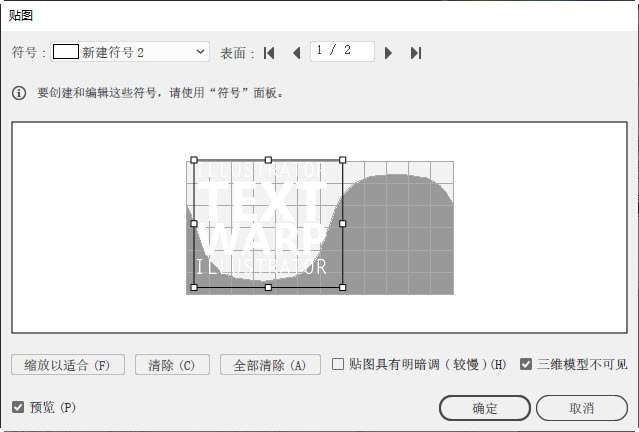Click the top-right bounding box handle
Viewport: 639px width, 432px height.
(x=342, y=160)
